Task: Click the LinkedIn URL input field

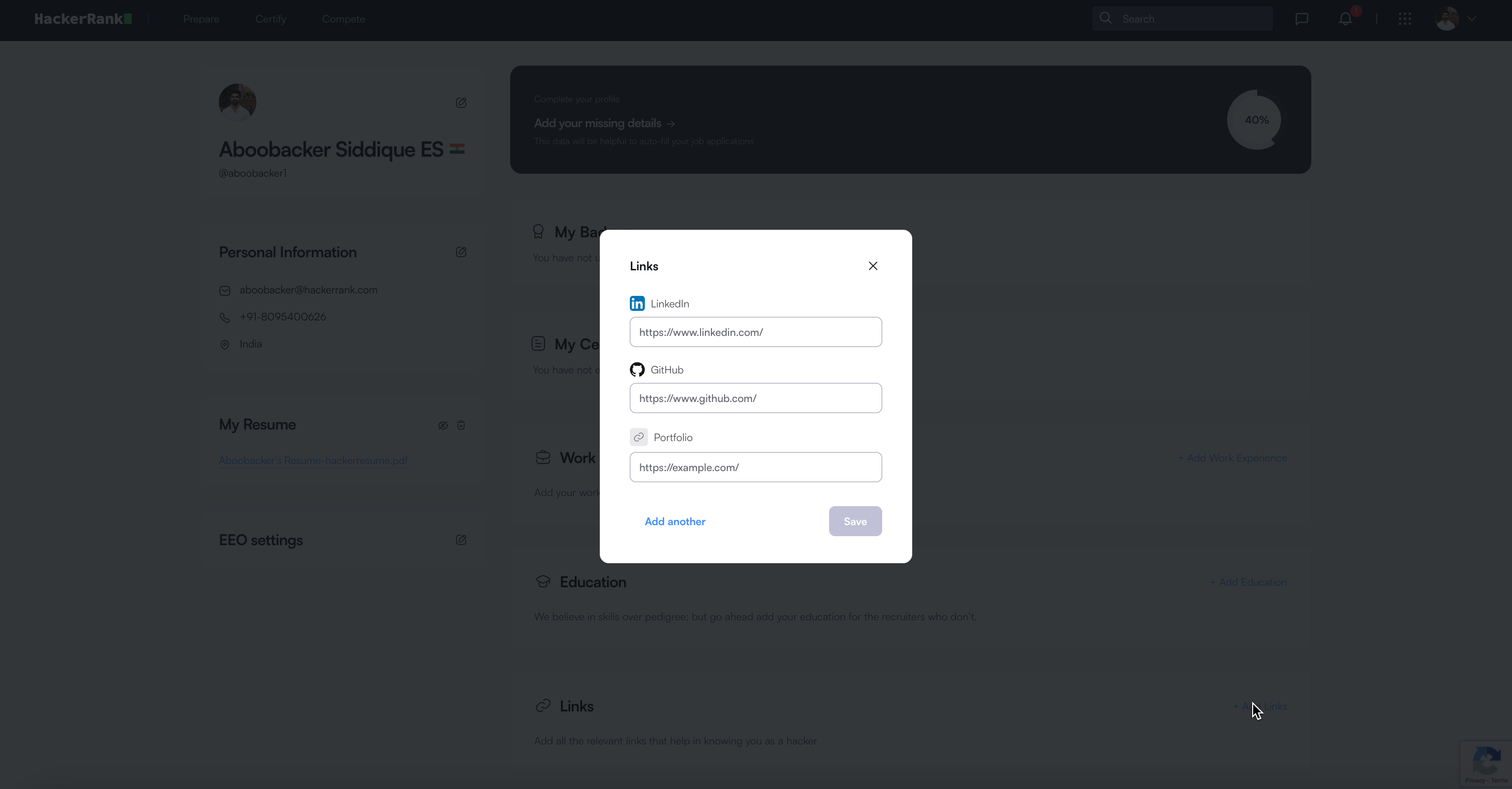Action: pos(755,332)
